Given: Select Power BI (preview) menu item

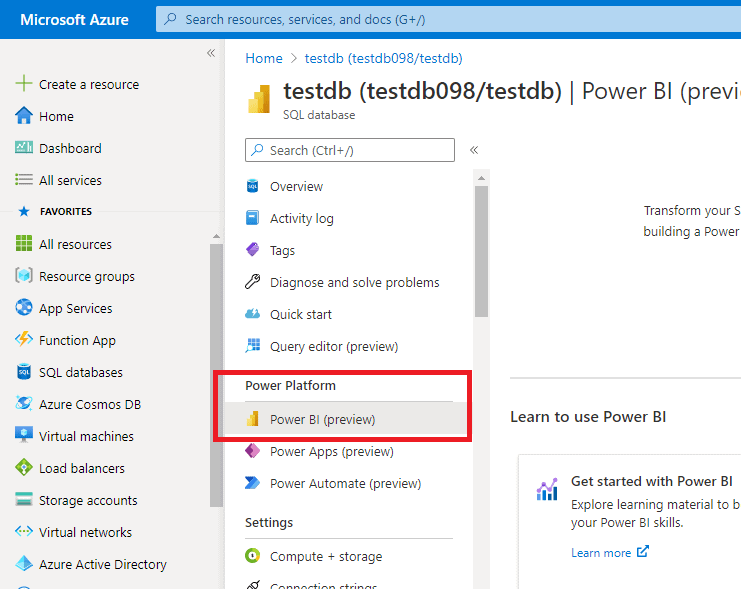Looking at the screenshot, I should [x=345, y=419].
